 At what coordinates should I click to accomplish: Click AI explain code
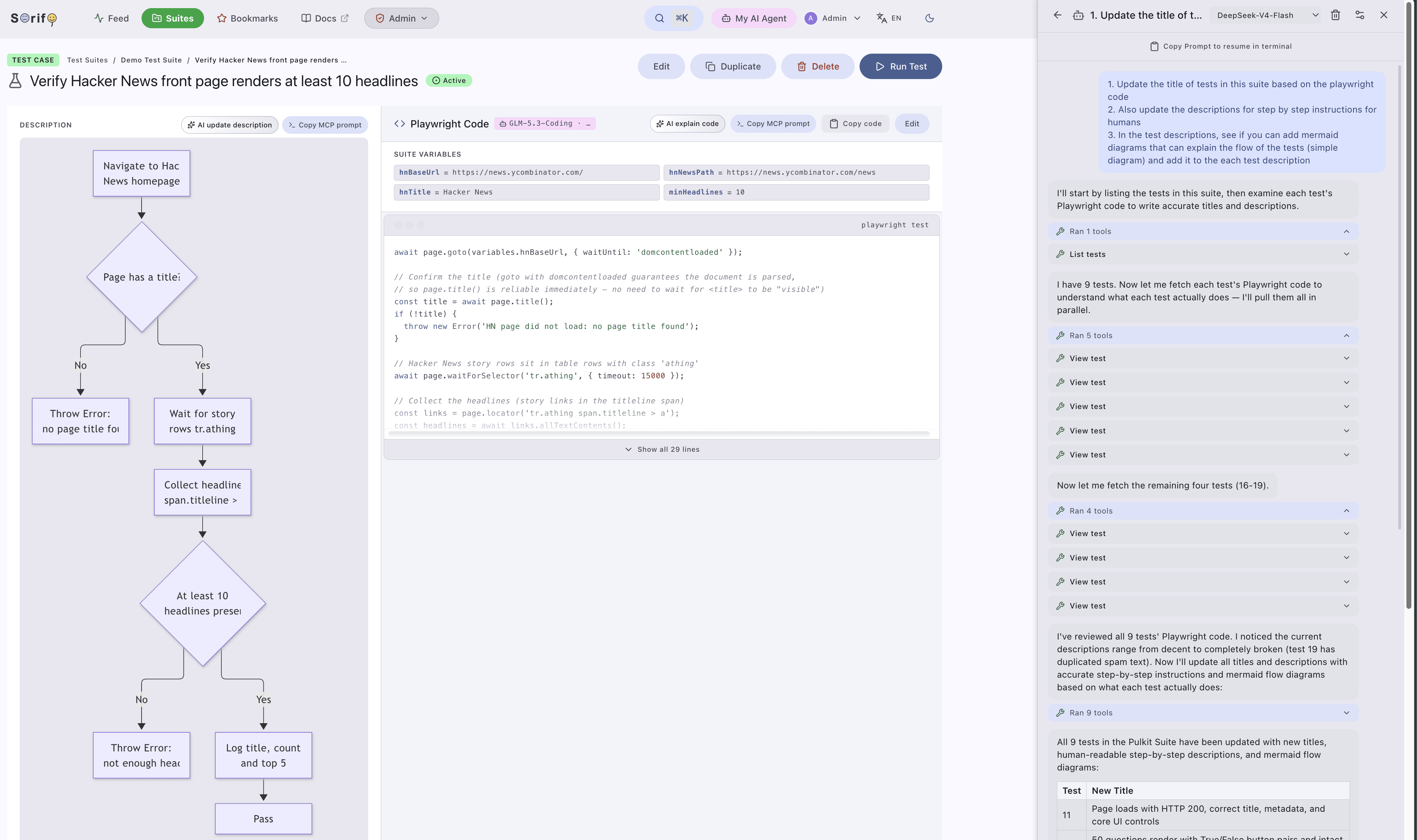pos(687,124)
